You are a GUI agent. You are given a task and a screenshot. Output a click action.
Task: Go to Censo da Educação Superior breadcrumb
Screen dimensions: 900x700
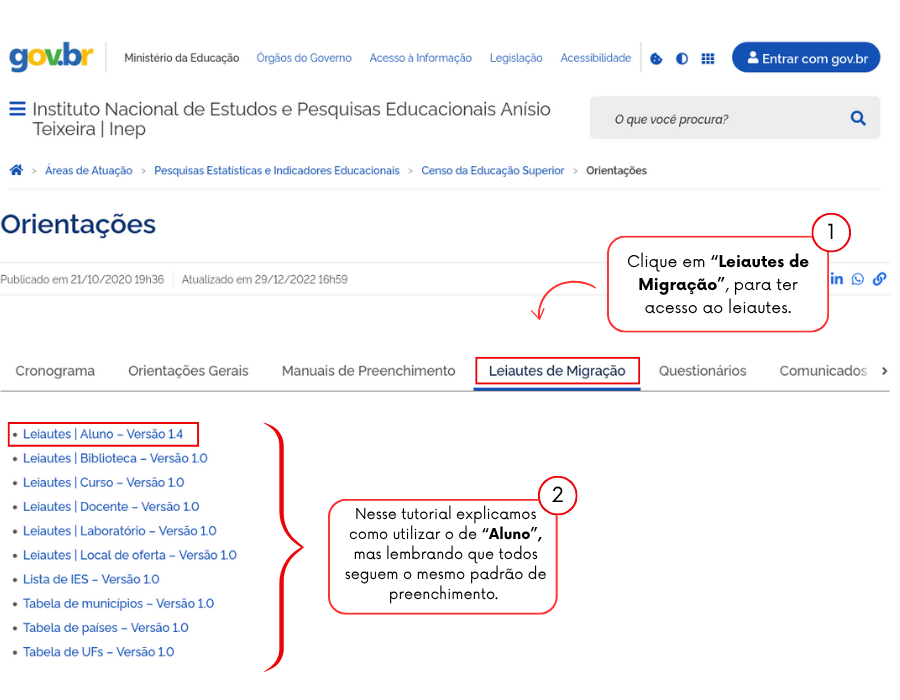pos(492,171)
